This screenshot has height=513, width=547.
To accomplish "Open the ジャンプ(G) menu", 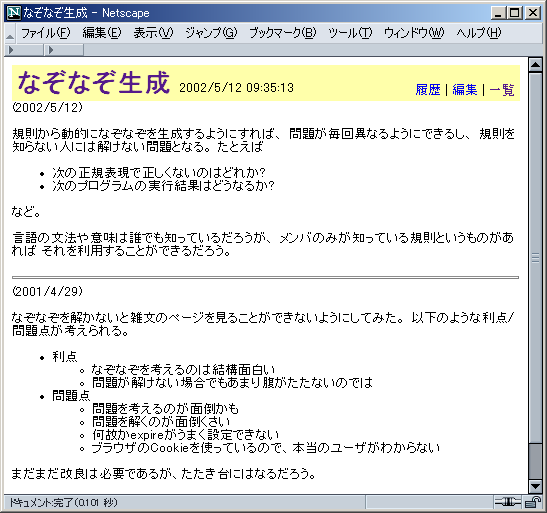I will (211, 33).
